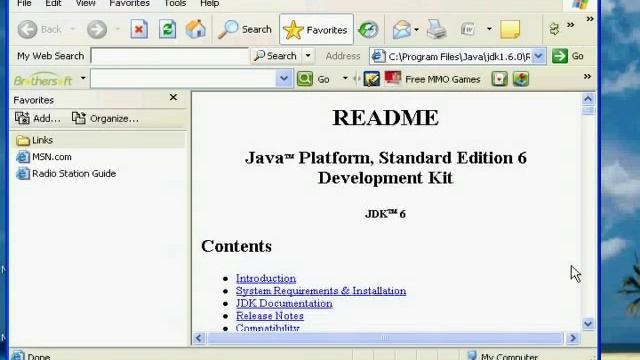Open My Web Search options dropdown
This screenshot has height=360, width=640.
click(308, 56)
